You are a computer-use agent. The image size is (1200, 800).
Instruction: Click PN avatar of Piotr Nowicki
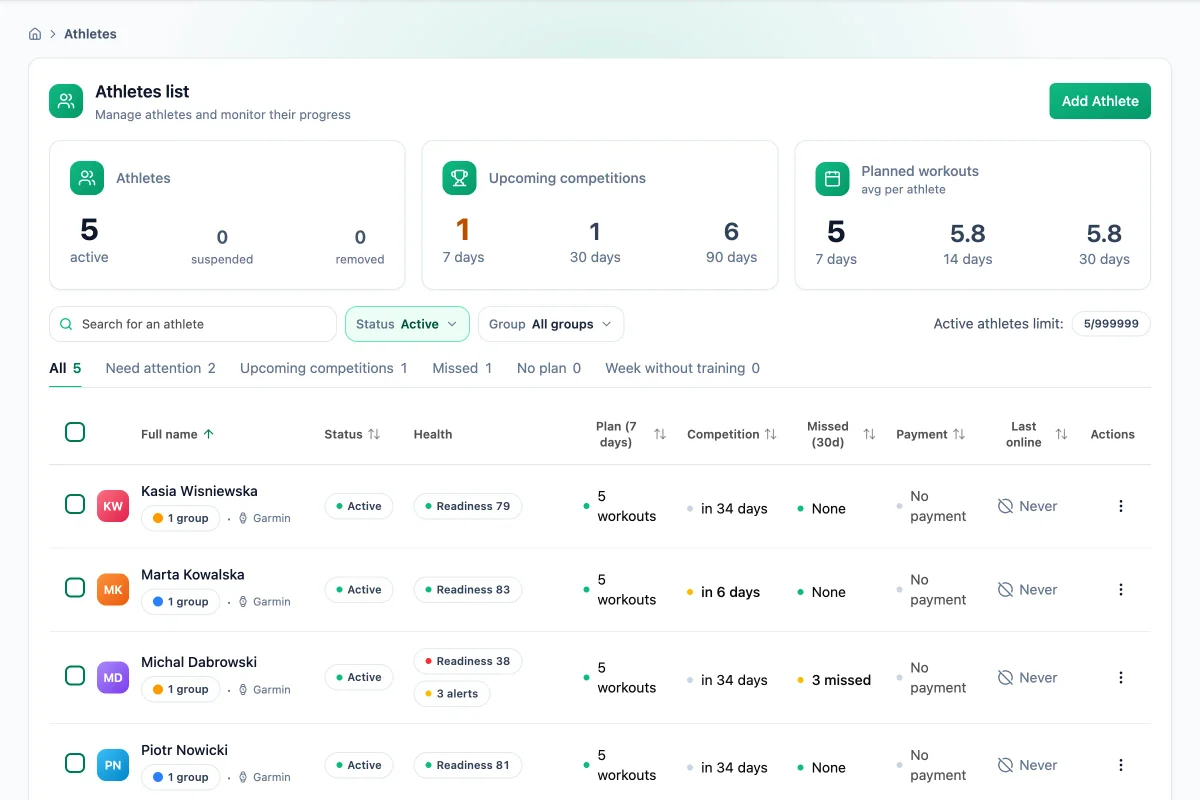click(113, 765)
